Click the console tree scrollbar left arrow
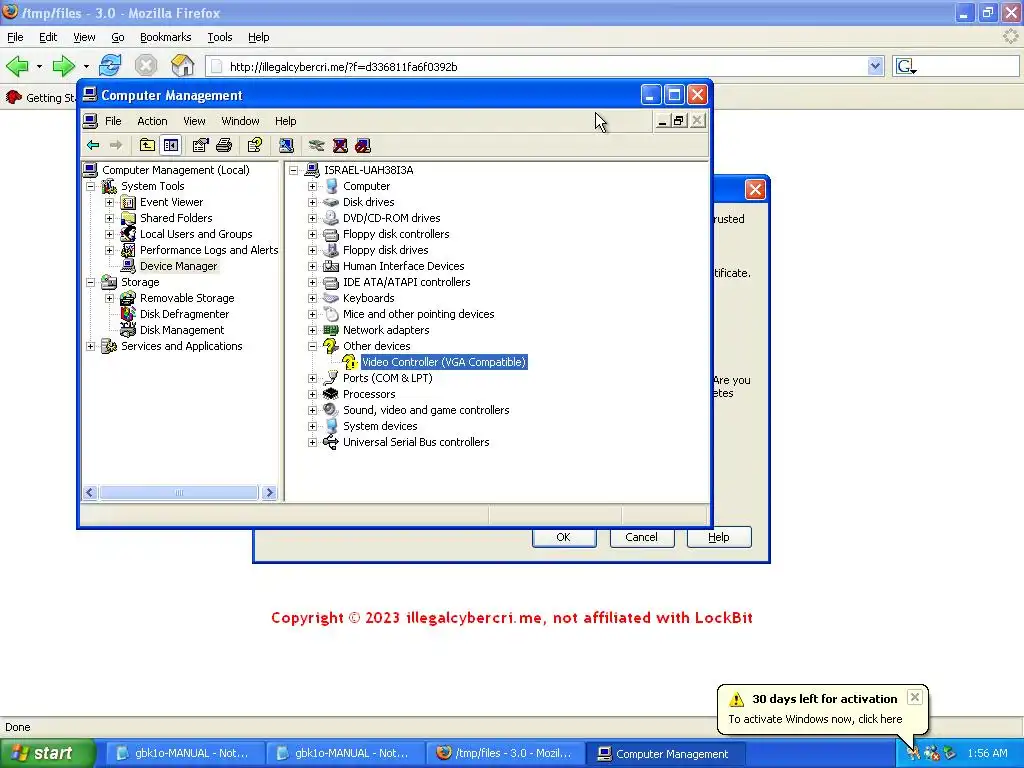 click(90, 492)
